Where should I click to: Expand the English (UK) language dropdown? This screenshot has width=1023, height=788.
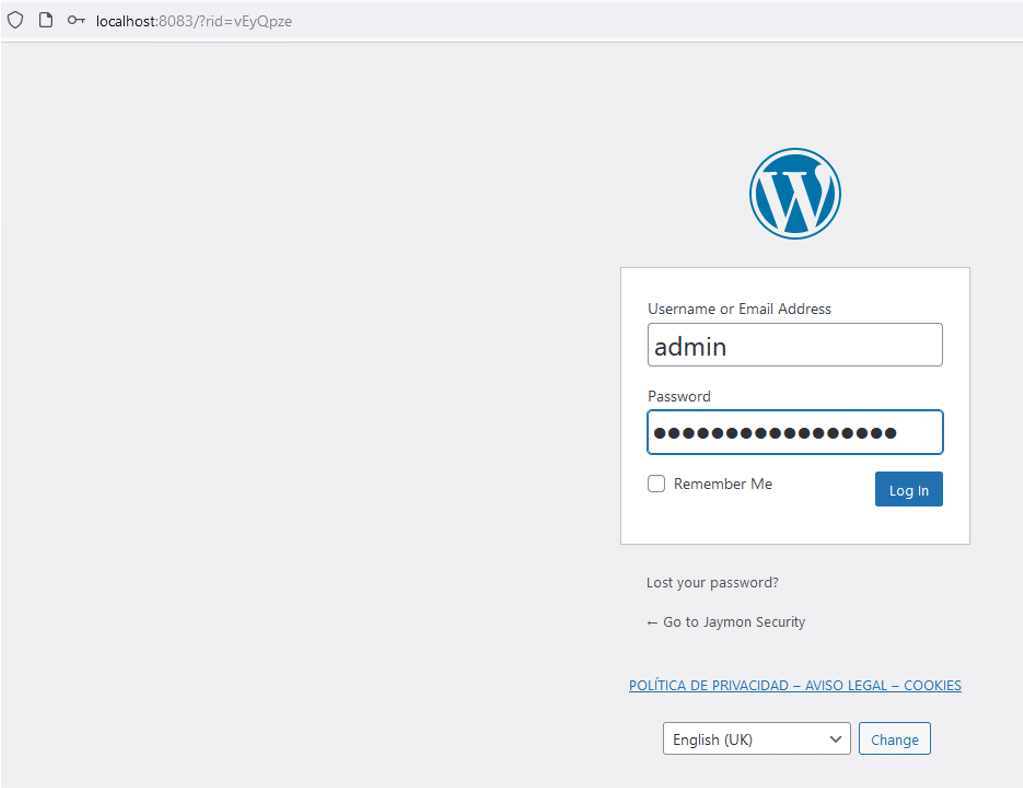coord(757,739)
